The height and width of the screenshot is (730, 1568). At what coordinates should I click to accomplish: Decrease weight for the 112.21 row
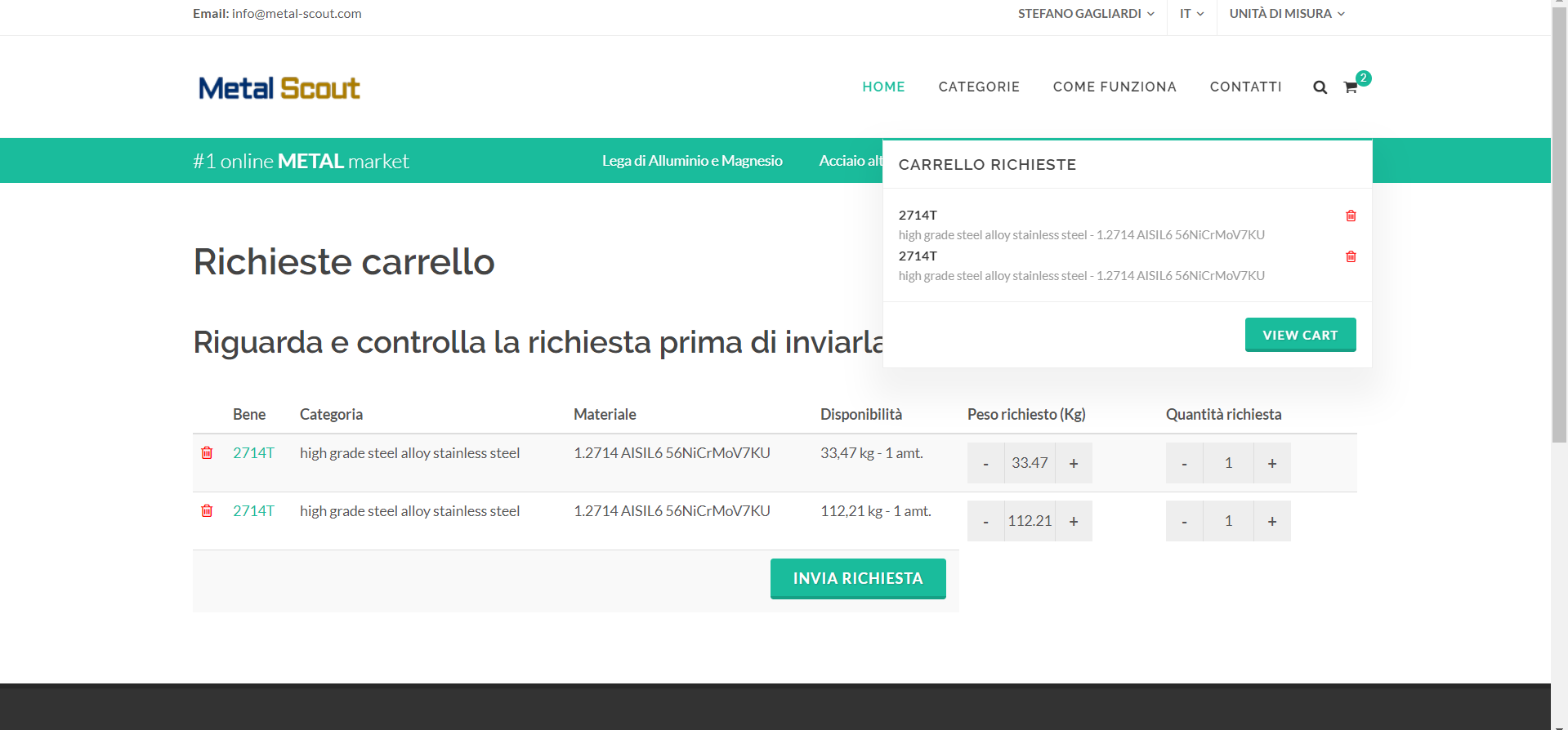[985, 521]
